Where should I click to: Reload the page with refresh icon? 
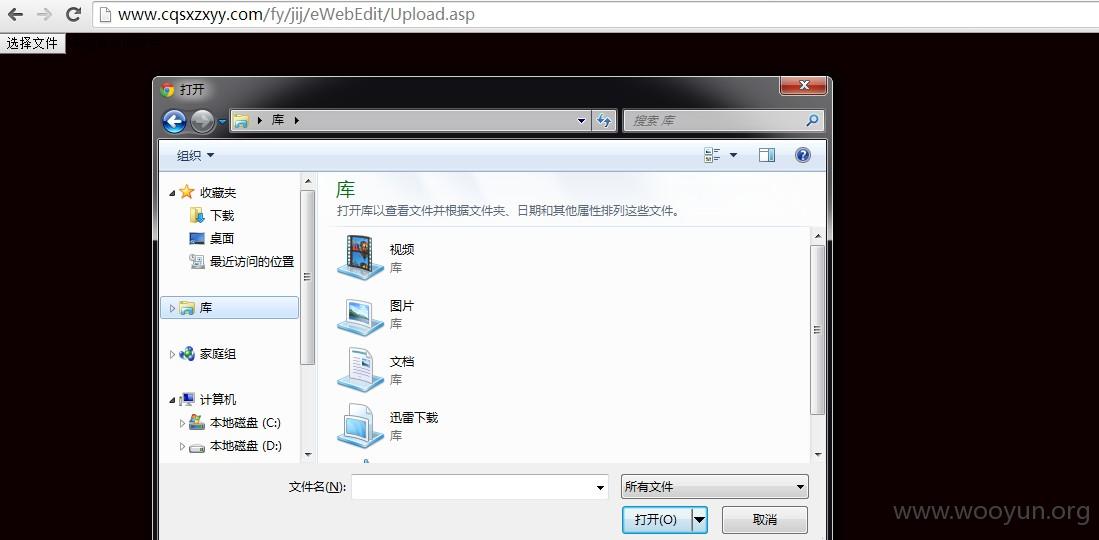tap(73, 14)
